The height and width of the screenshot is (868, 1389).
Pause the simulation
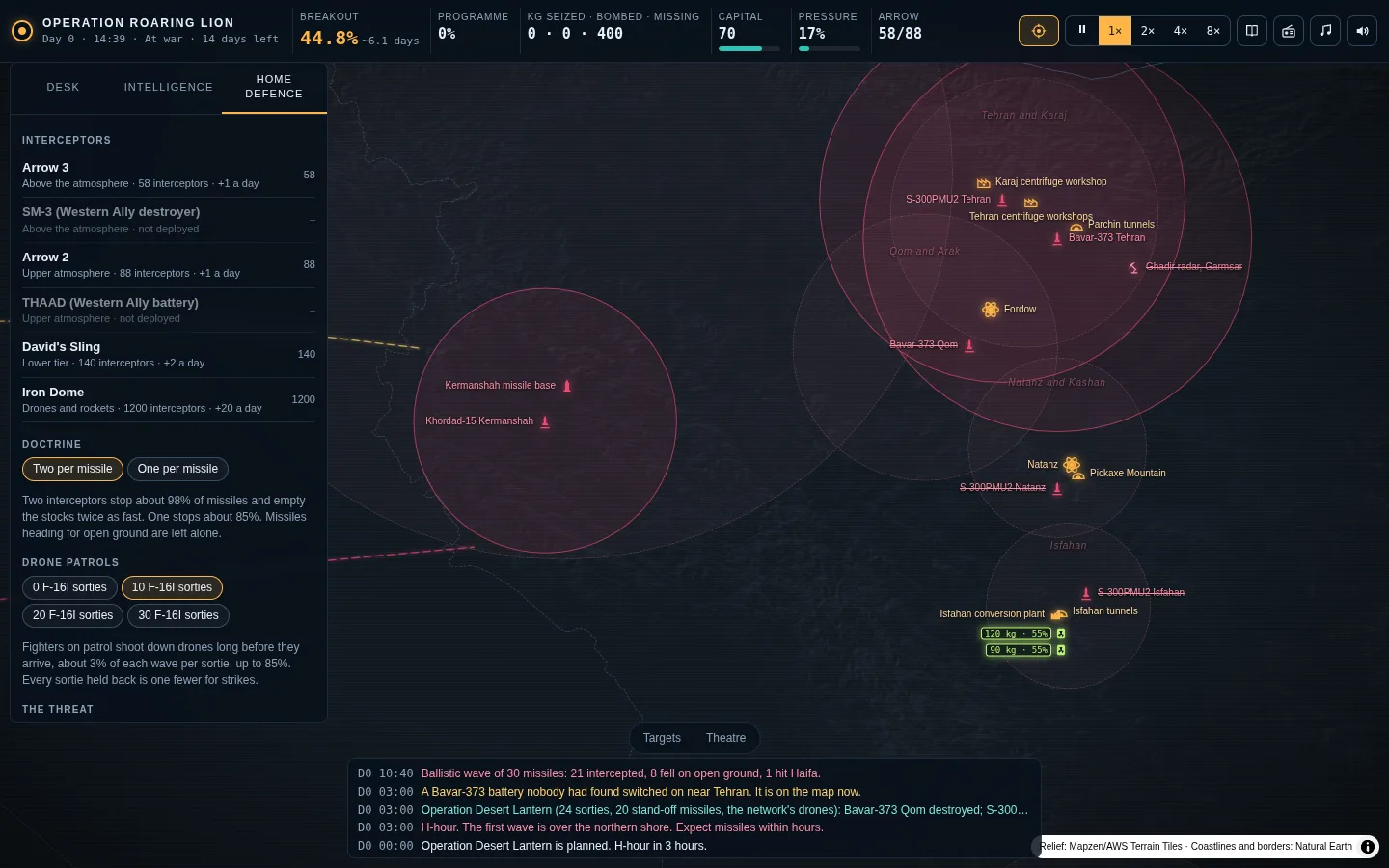tap(1082, 31)
